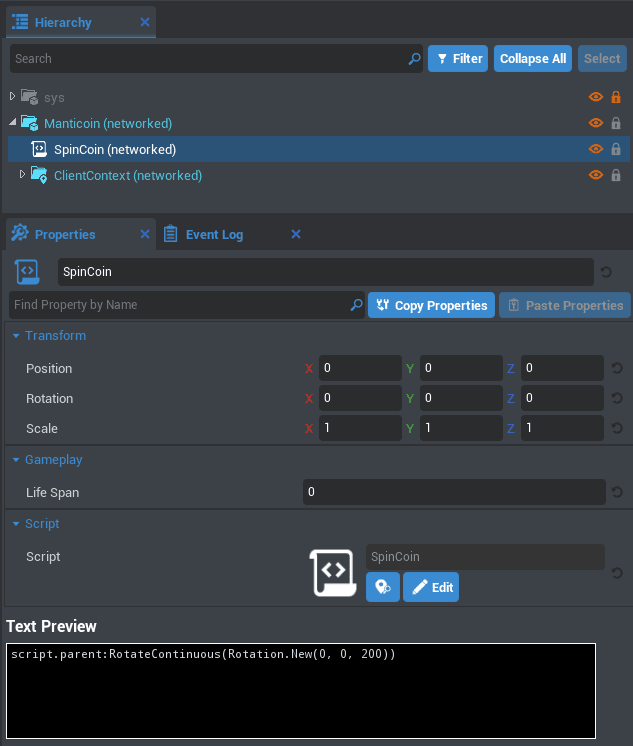Click the Scale X field
The image size is (633, 746).
point(360,428)
